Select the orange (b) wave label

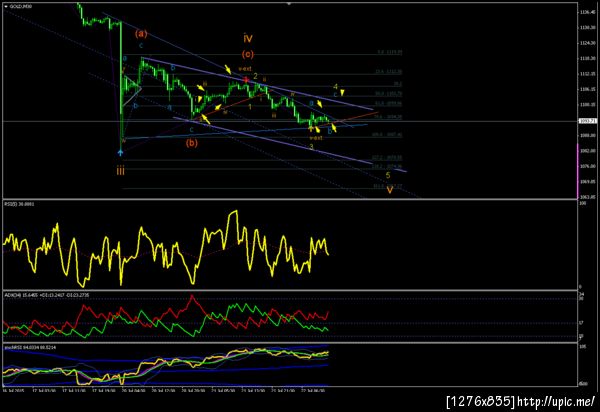[x=192, y=143]
